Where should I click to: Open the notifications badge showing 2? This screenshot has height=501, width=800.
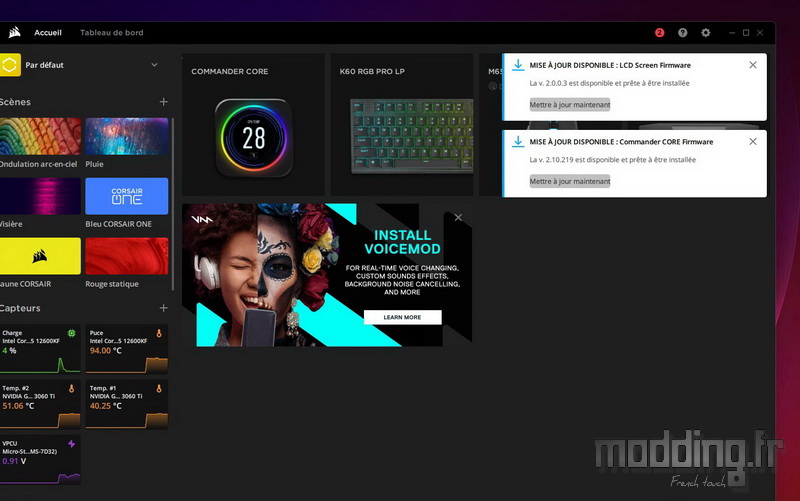[659, 33]
